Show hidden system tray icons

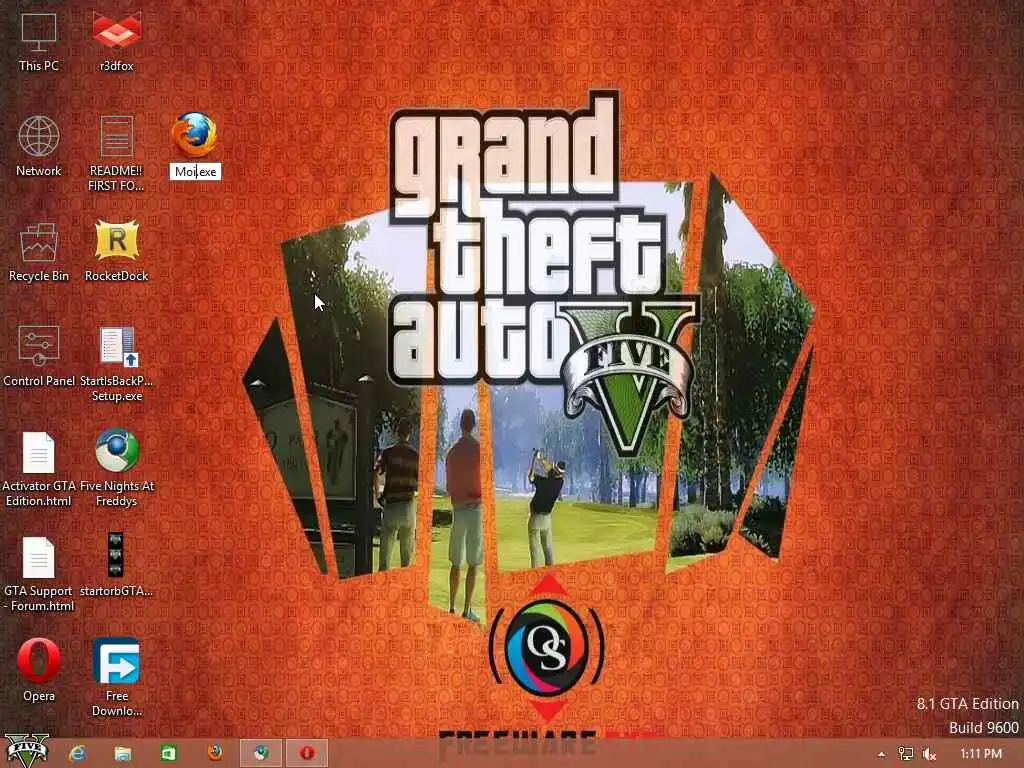coord(882,754)
